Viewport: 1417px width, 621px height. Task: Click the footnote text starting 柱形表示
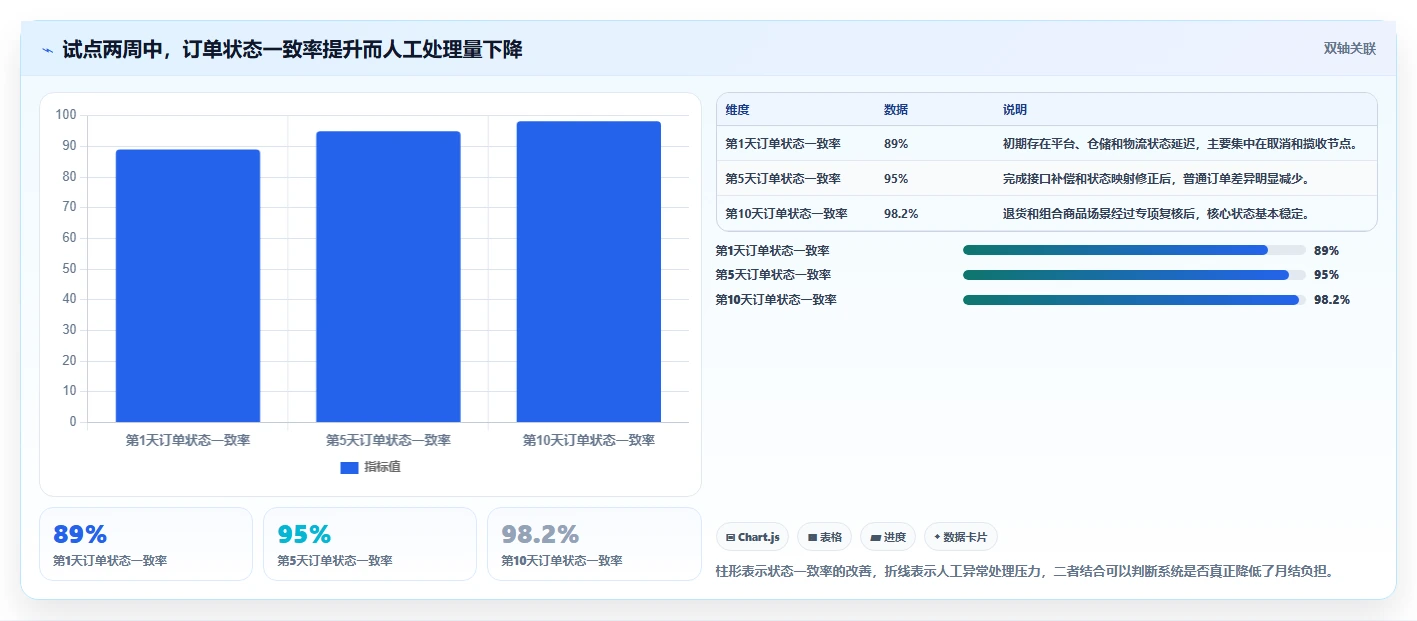pos(1025,572)
